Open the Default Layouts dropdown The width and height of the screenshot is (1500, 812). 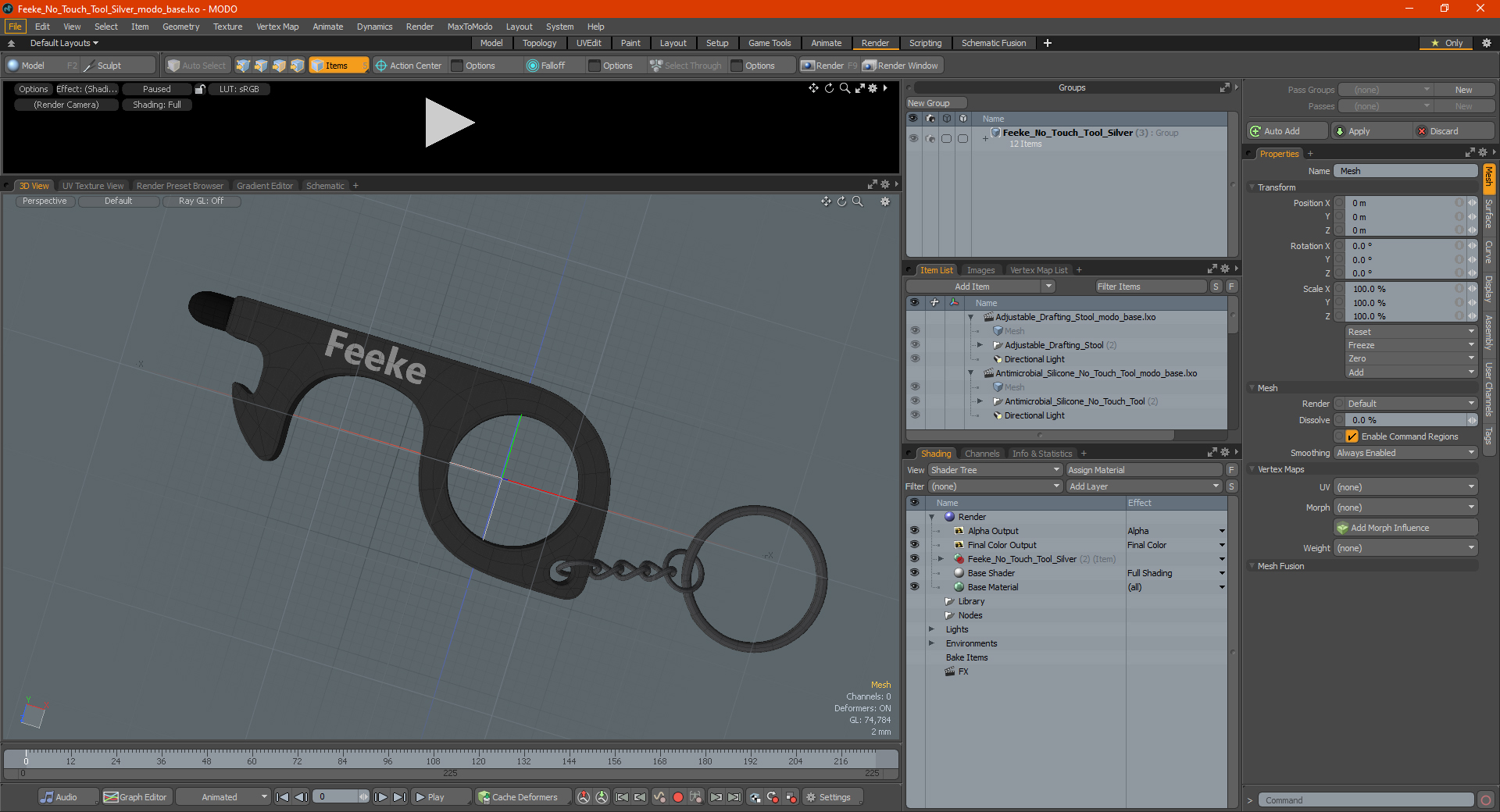[64, 43]
